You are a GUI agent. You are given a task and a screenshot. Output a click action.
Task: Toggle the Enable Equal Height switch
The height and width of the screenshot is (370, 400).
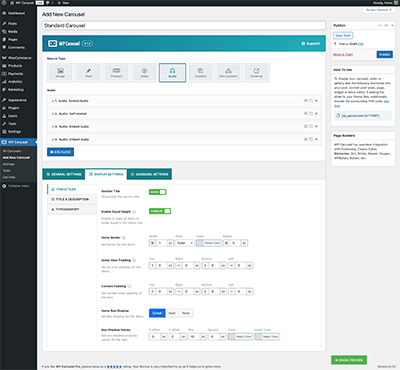tap(160, 211)
